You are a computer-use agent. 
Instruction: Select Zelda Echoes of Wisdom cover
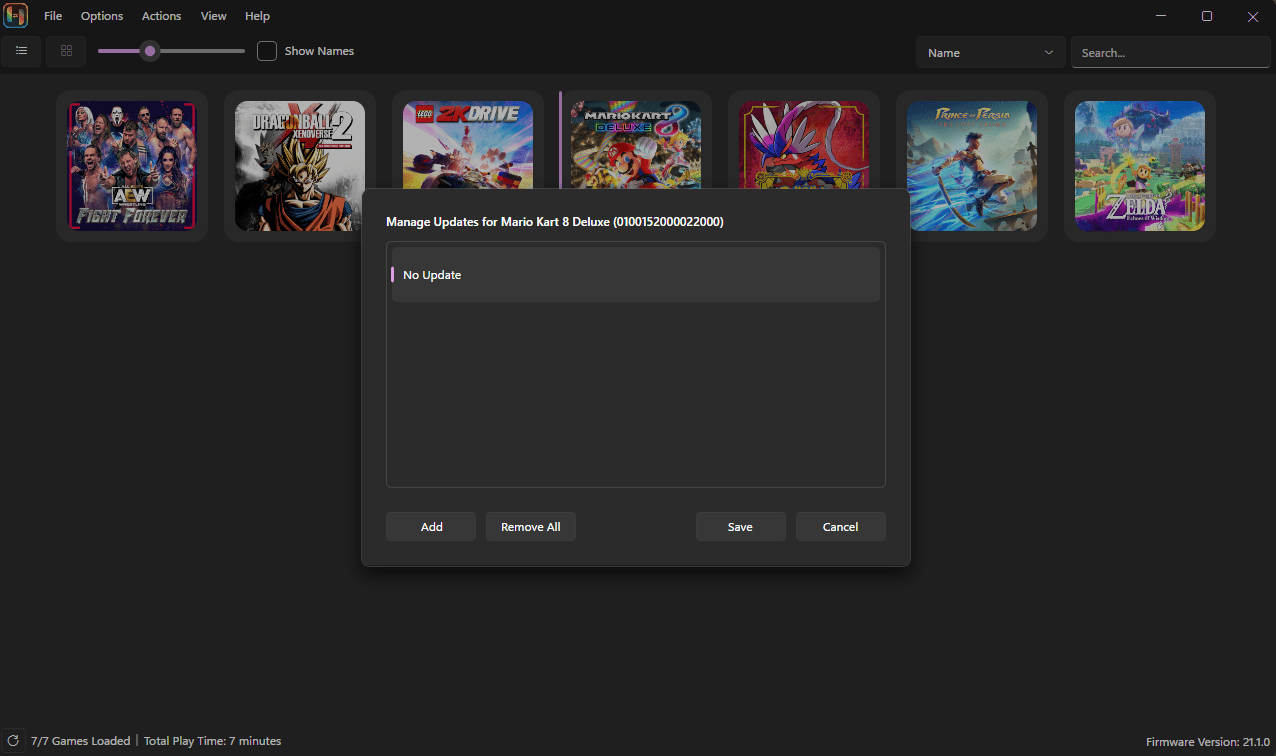pyautogui.click(x=1140, y=166)
